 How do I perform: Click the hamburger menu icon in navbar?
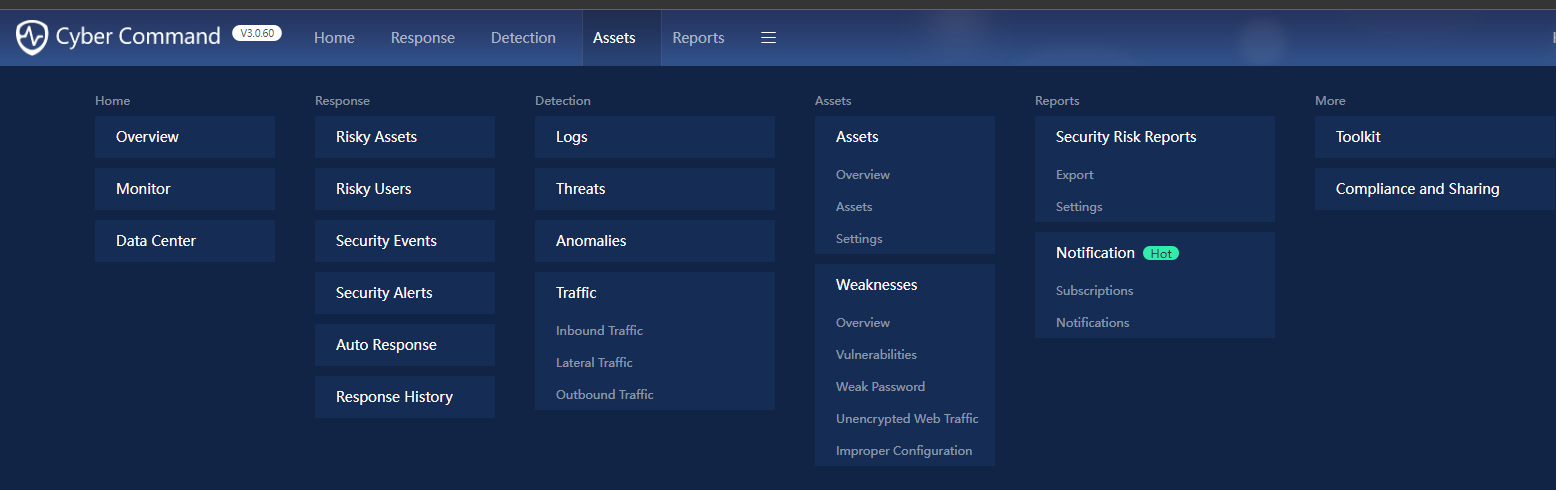768,38
